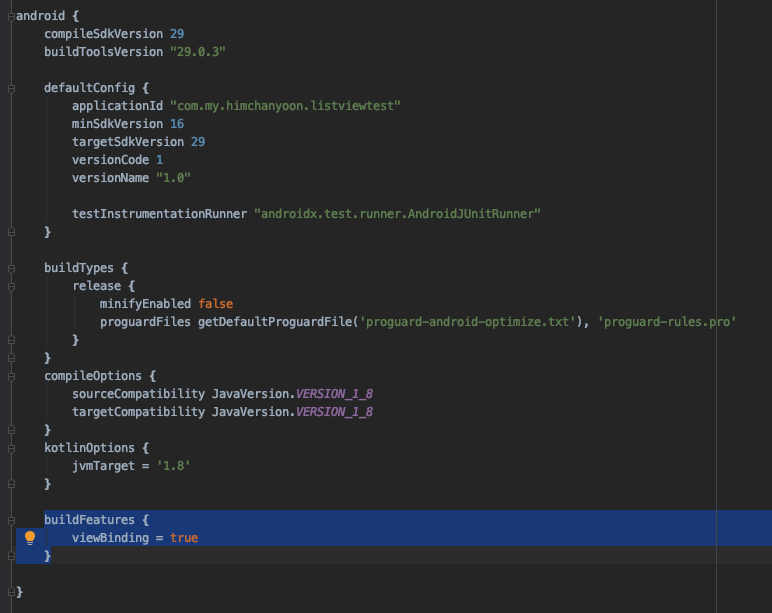This screenshot has height=613, width=772.
Task: Click the buildToolsVersion property name
Action: [103, 52]
